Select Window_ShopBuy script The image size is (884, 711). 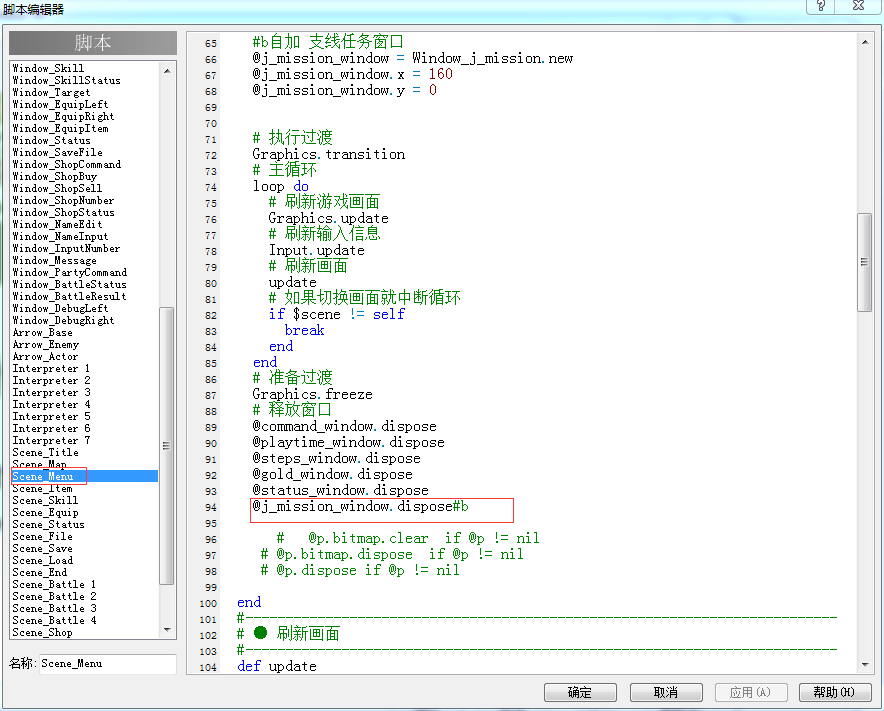(55, 176)
